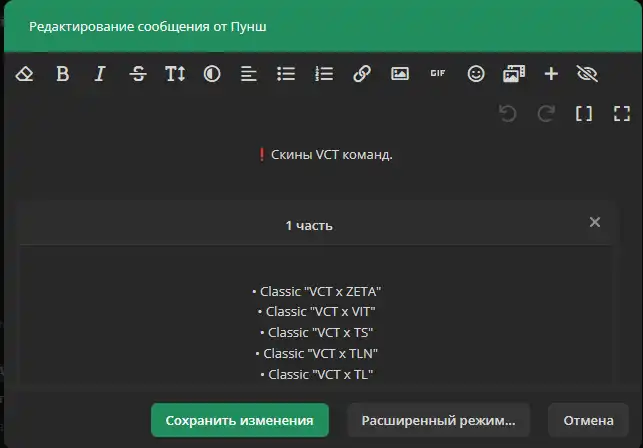Open the text Alignment options
This screenshot has width=643, height=448.
coord(249,74)
